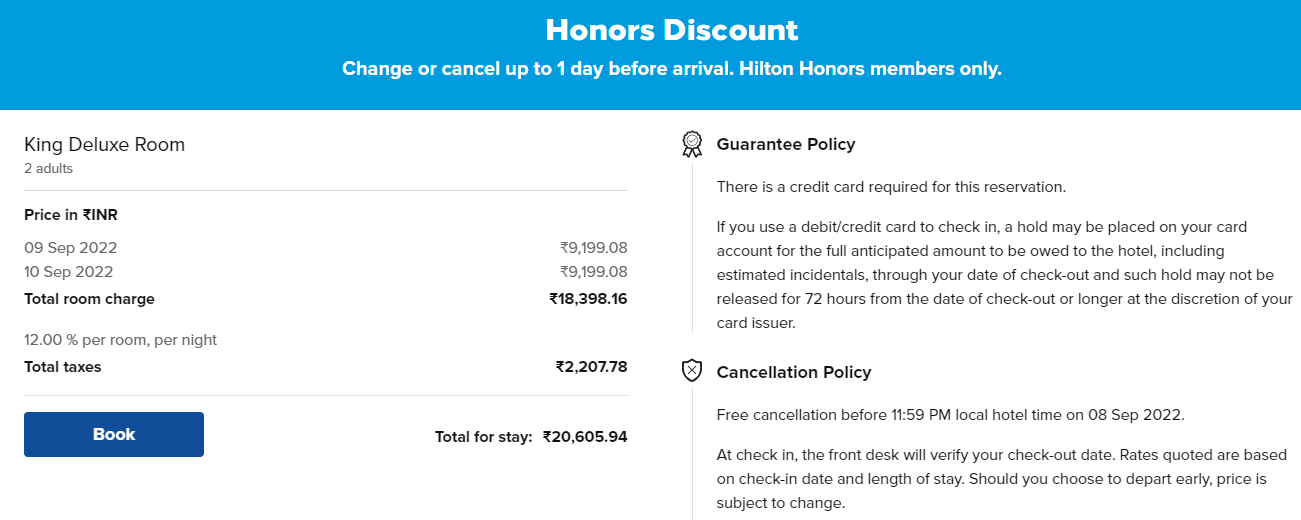Click the debit/credit card hold paragraph

(1005, 275)
